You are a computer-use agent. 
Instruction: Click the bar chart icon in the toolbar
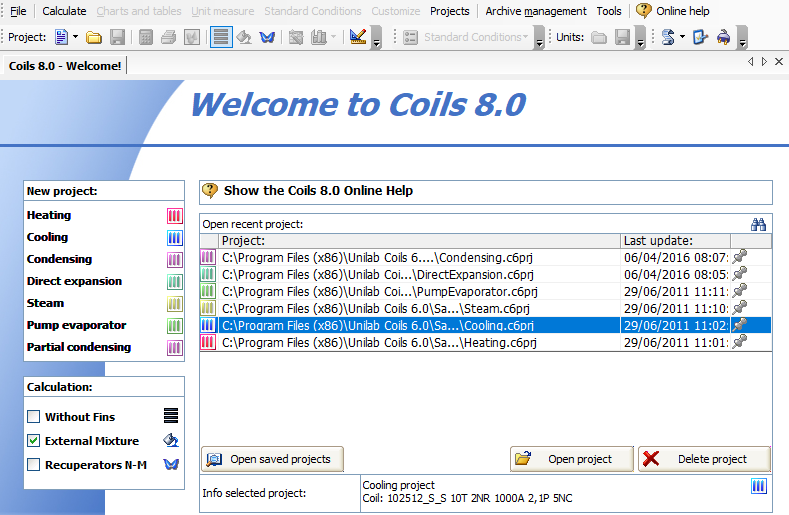[x=319, y=37]
